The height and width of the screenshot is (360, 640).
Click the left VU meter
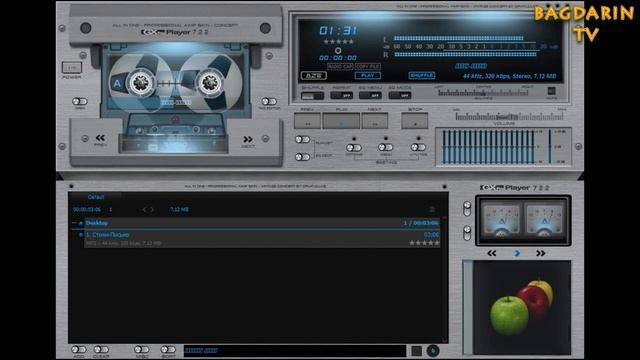(501, 220)
